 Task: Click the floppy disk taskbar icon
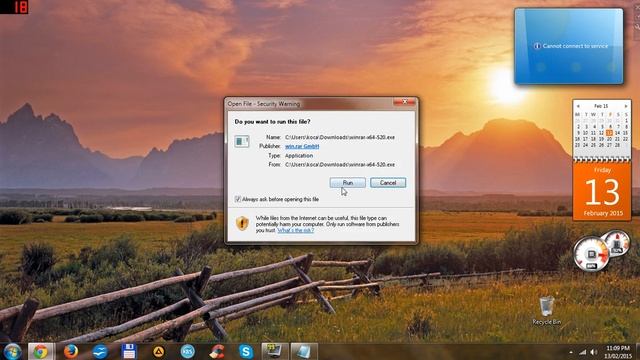129,351
